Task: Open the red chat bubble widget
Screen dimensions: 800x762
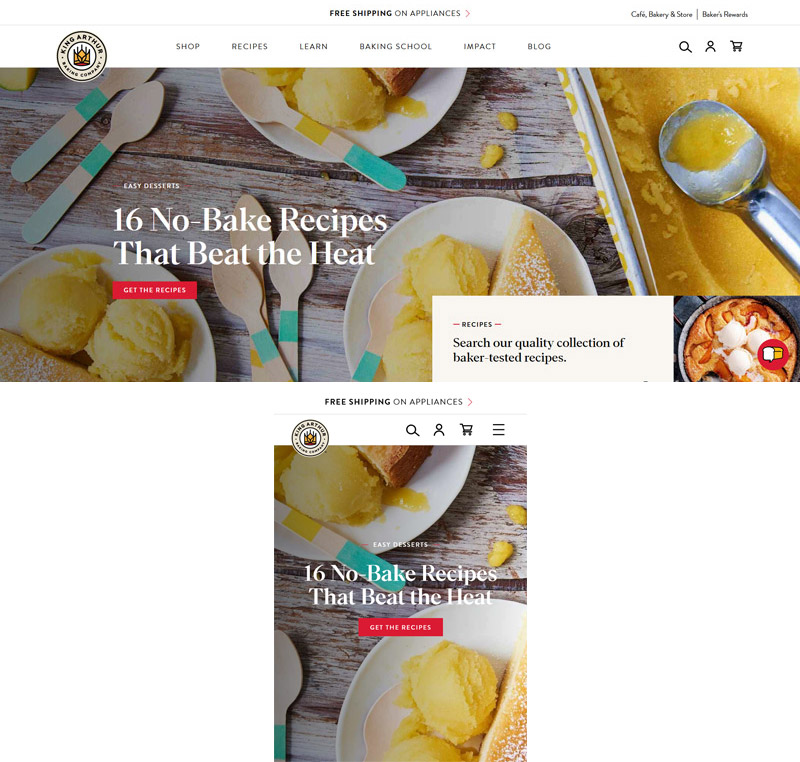Action: 773,354
